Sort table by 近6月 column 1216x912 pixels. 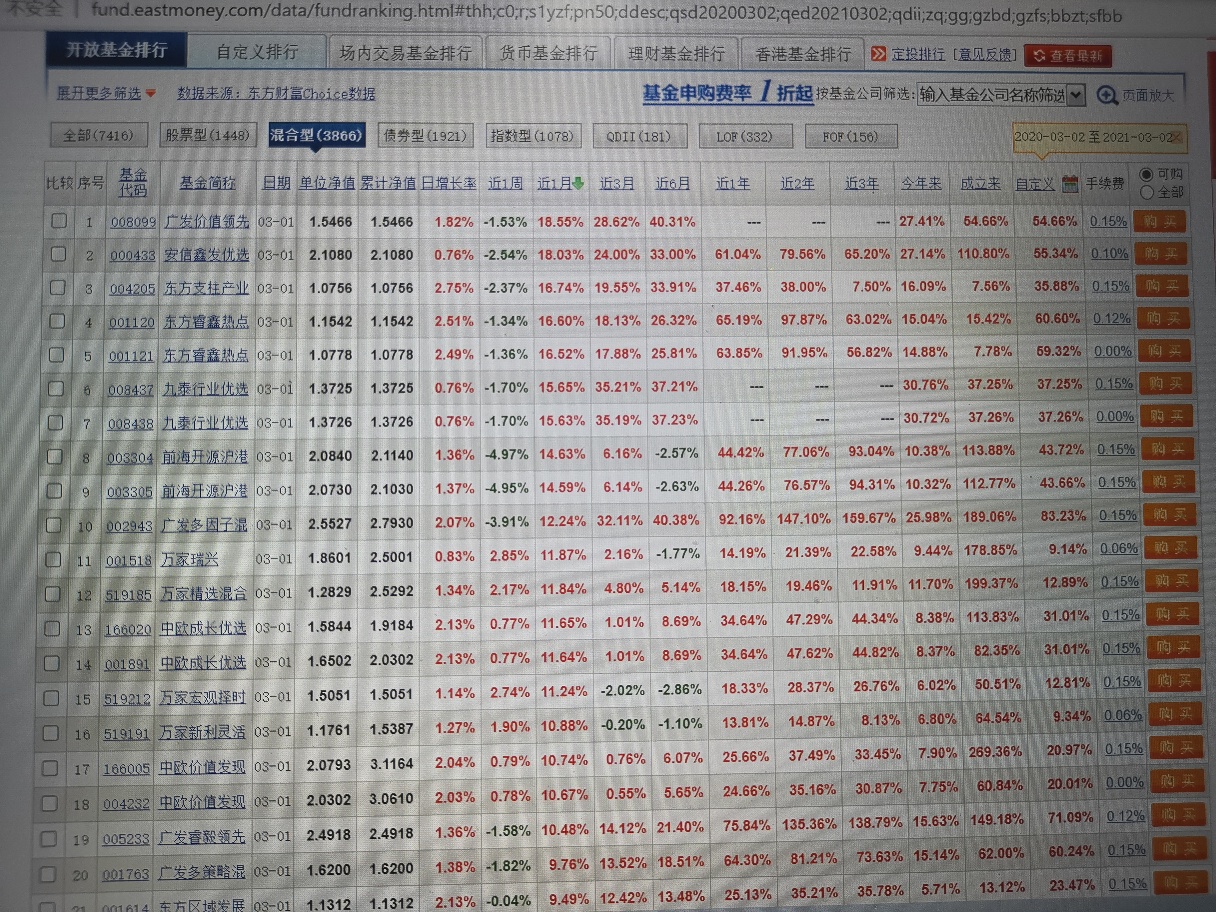[x=673, y=184]
